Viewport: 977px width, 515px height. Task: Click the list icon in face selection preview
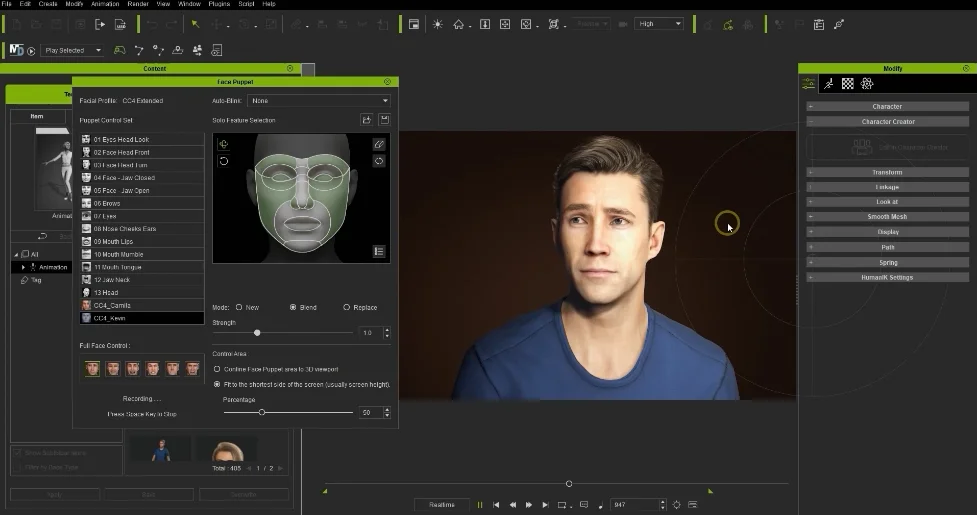click(x=379, y=251)
